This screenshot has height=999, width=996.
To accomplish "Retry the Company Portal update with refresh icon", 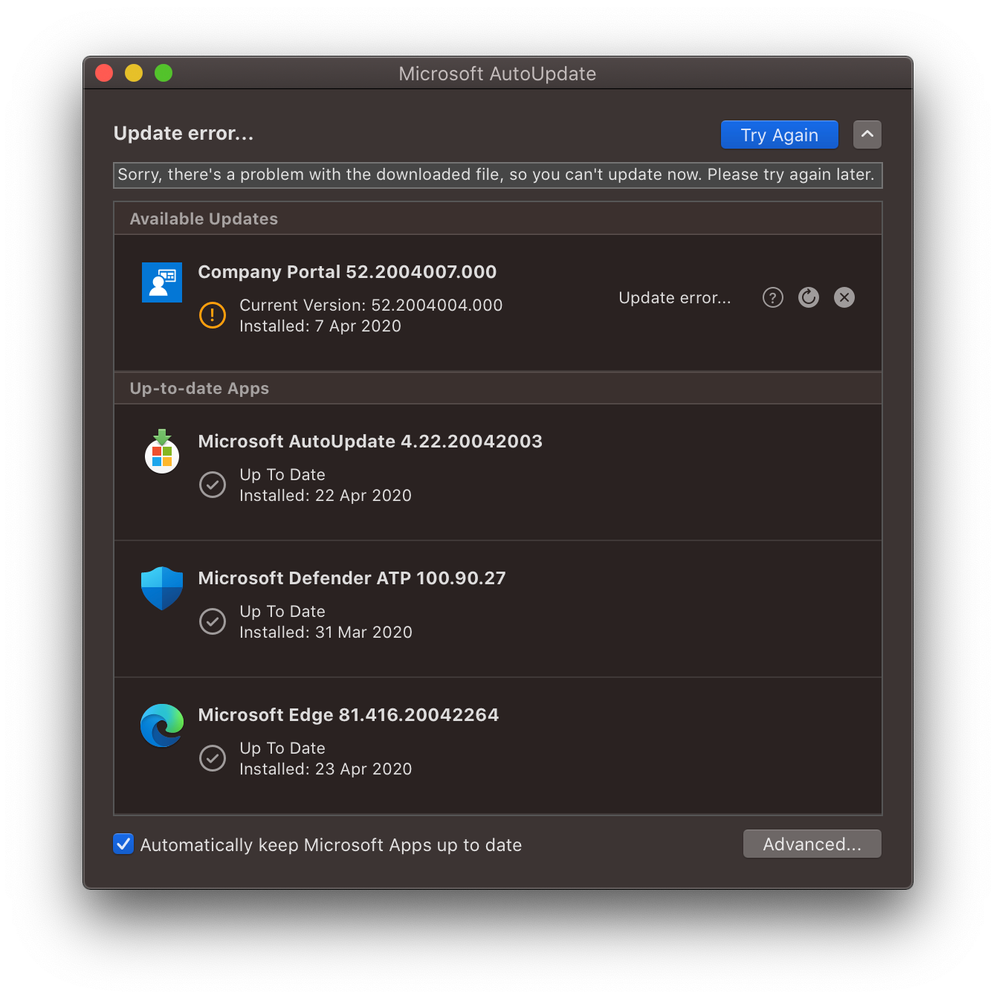I will pos(808,298).
